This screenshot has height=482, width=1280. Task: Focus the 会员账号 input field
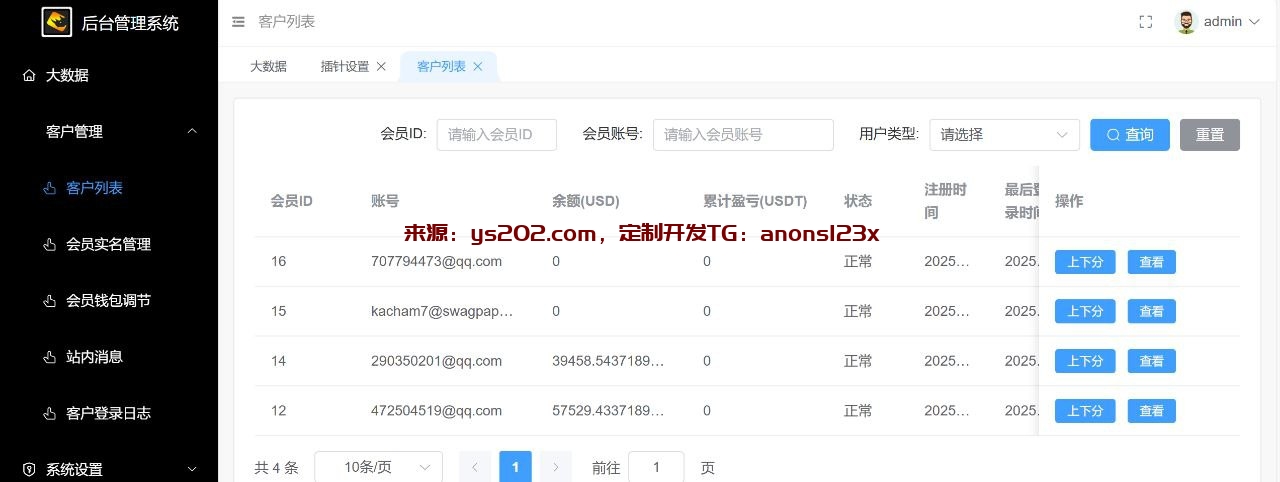point(742,135)
